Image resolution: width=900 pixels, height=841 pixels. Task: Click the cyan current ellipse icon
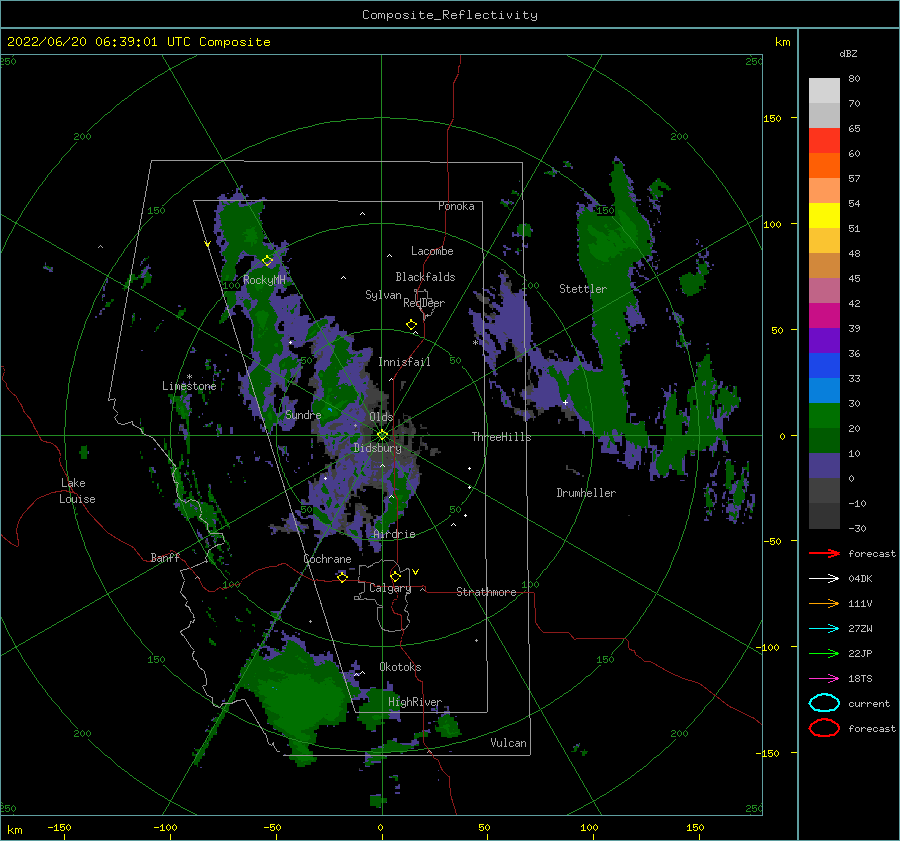[824, 703]
